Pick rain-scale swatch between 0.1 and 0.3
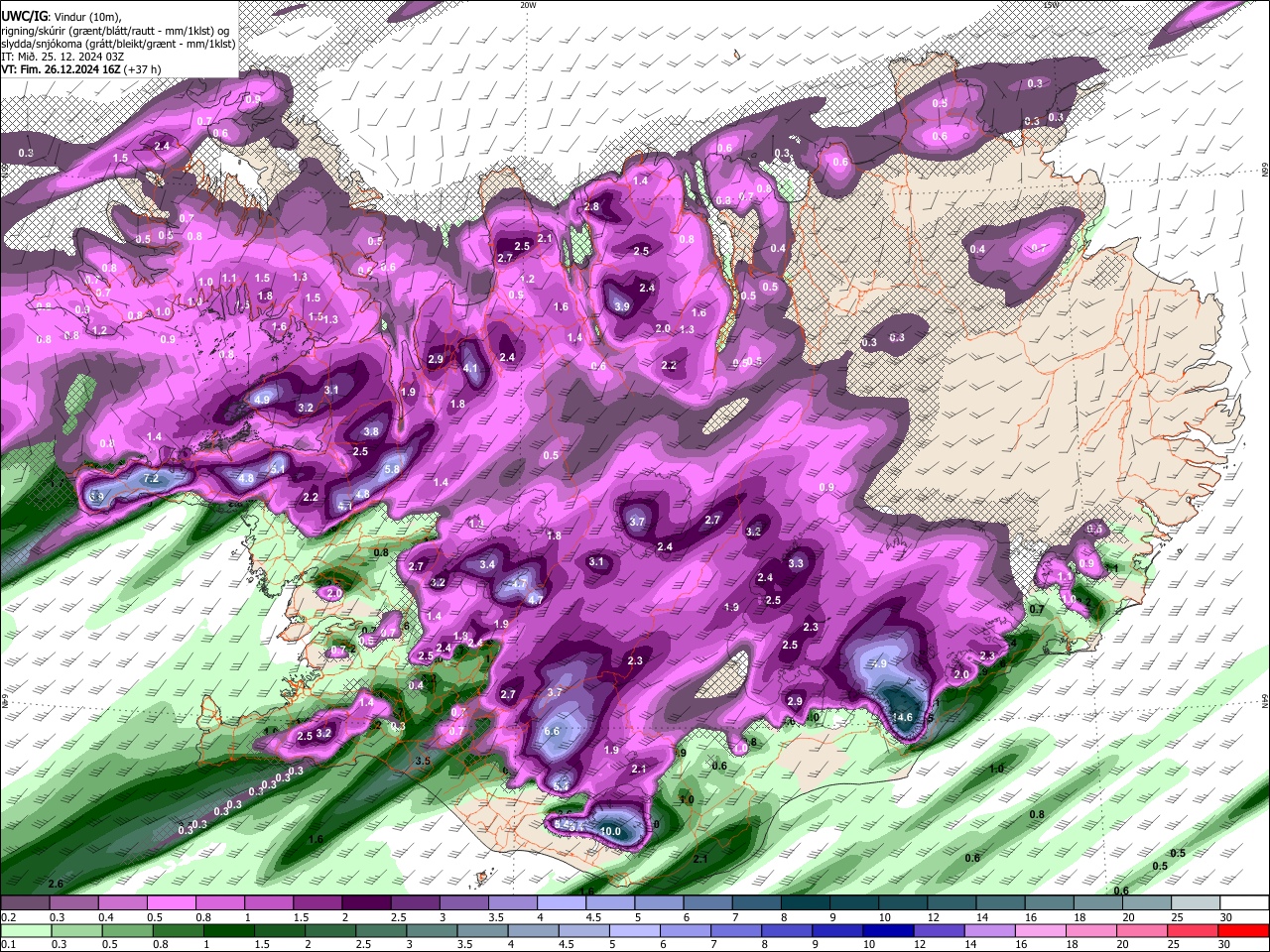The height and width of the screenshot is (952, 1270). [25, 930]
